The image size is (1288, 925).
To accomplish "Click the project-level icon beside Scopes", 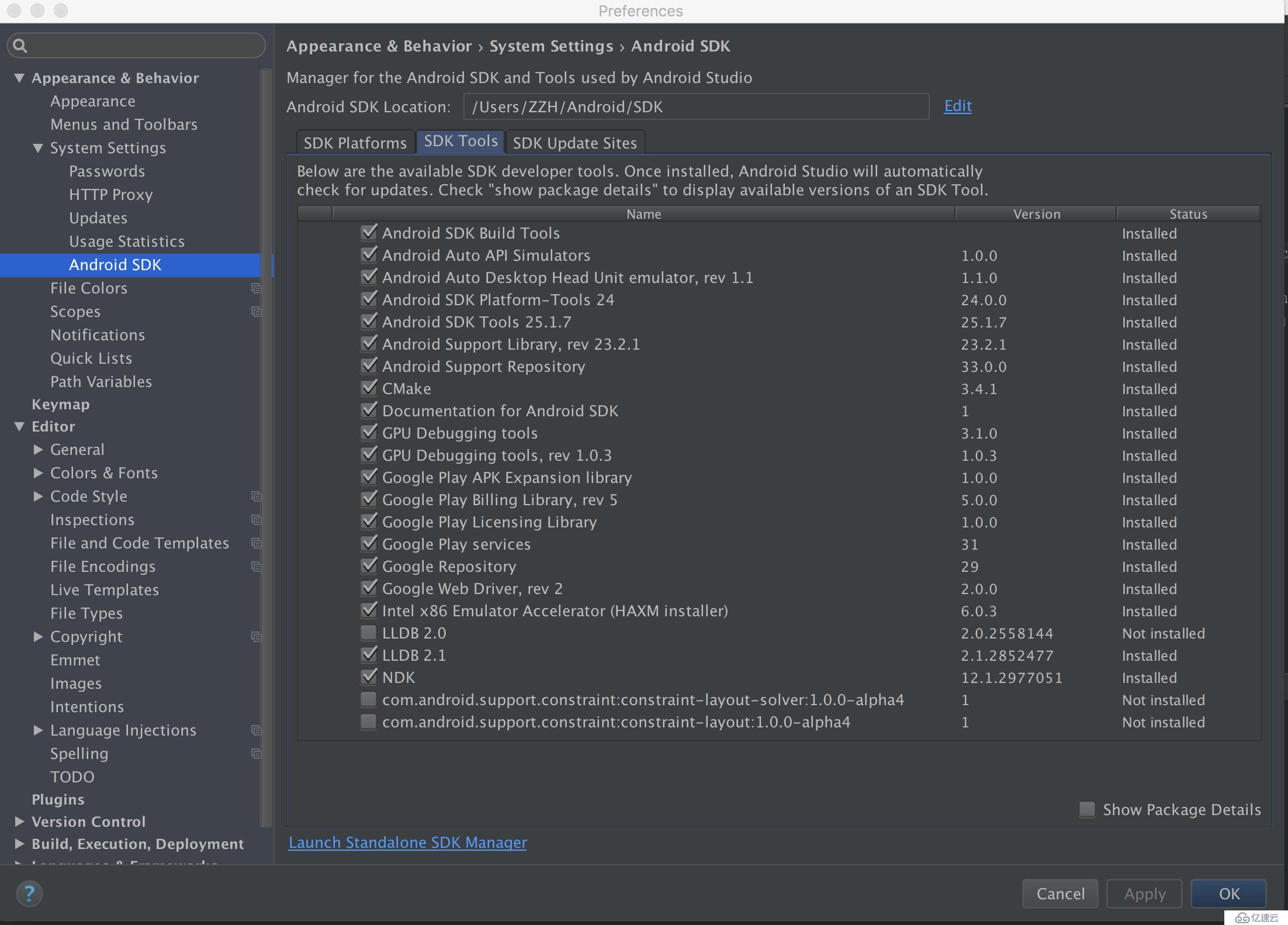I will [x=256, y=312].
